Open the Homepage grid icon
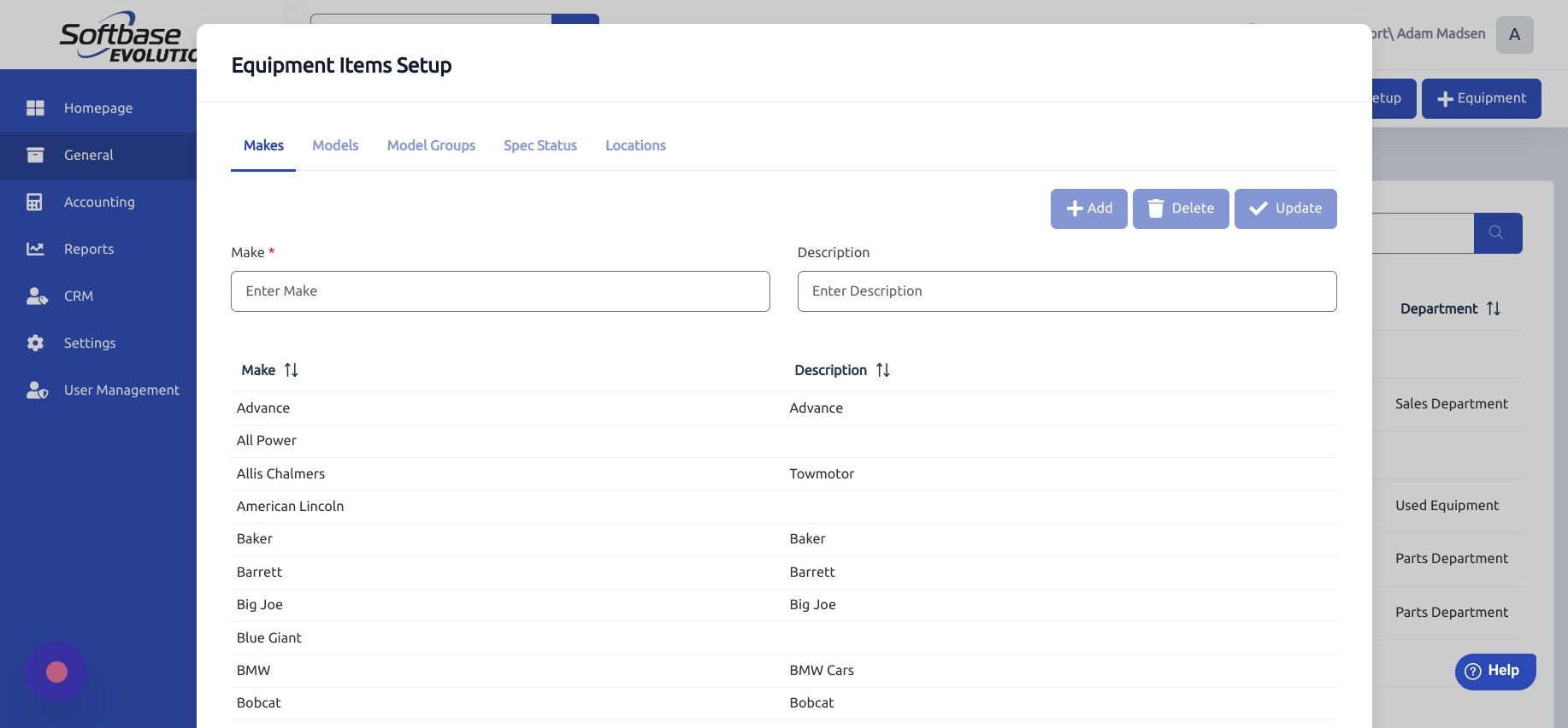The image size is (1568, 728). (35, 108)
